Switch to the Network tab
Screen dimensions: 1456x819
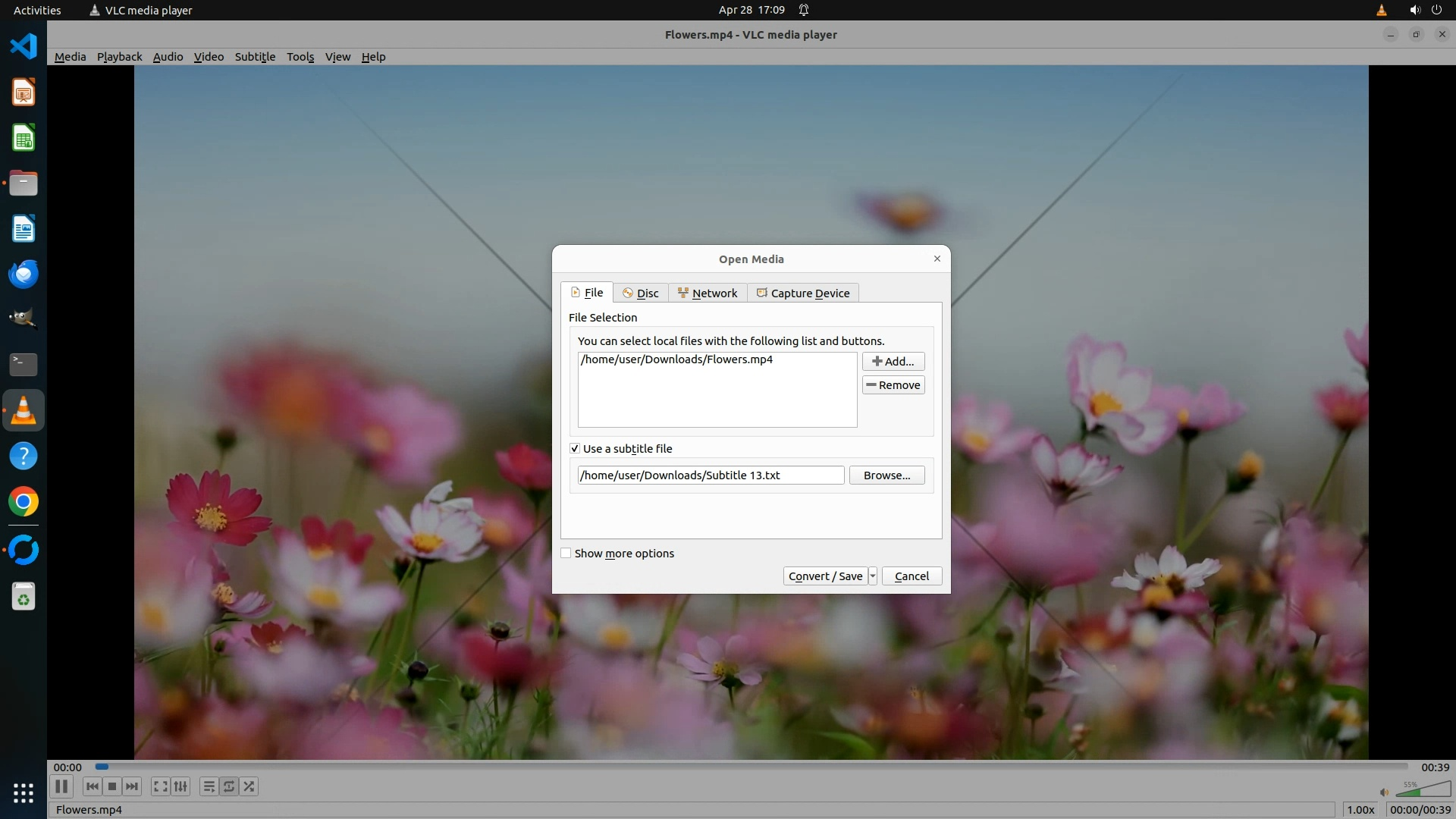point(708,293)
